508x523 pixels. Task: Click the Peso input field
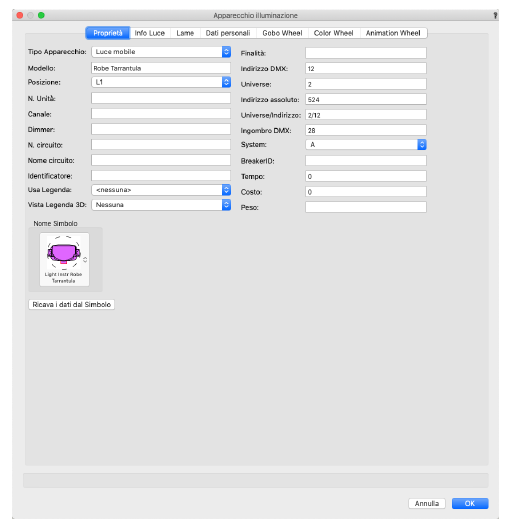pyautogui.click(x=366, y=207)
